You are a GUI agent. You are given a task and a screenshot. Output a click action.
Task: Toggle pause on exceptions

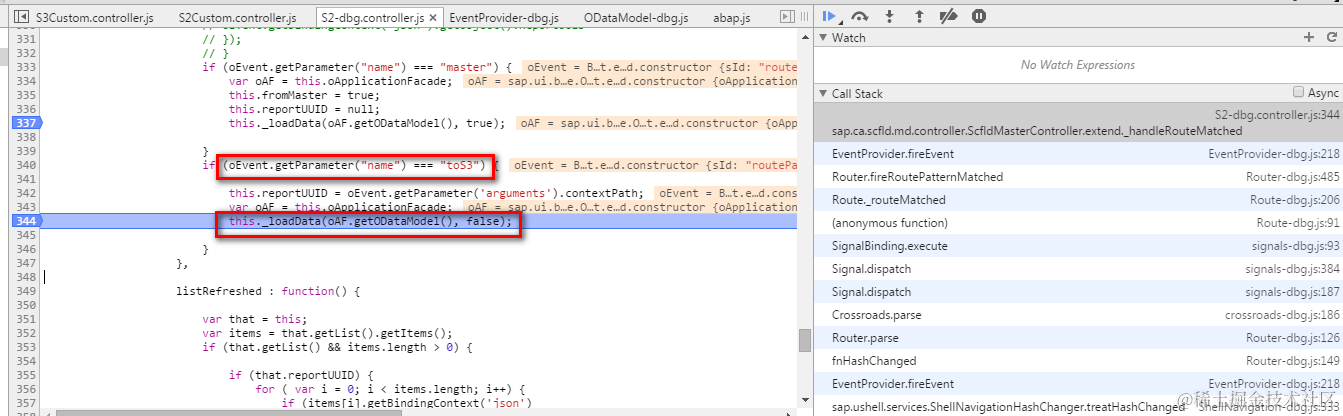coord(979,16)
